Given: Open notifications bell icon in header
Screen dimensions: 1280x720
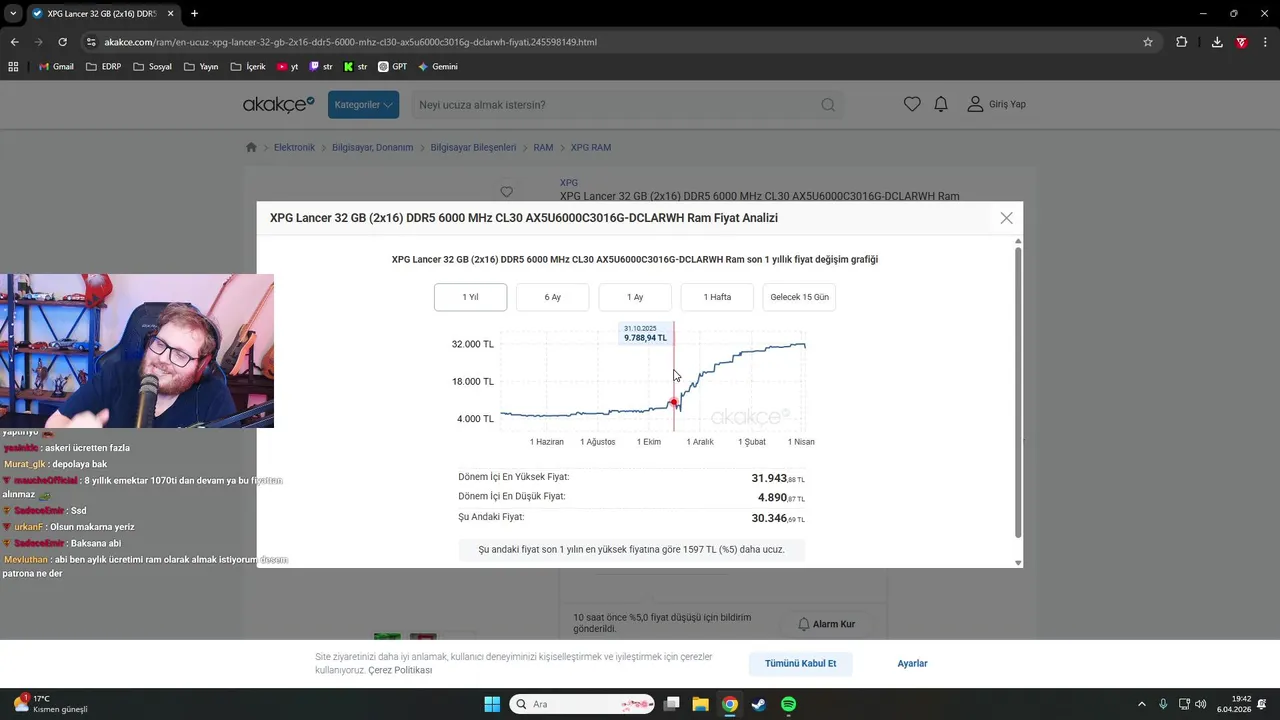Looking at the screenshot, I should pyautogui.click(x=941, y=104).
